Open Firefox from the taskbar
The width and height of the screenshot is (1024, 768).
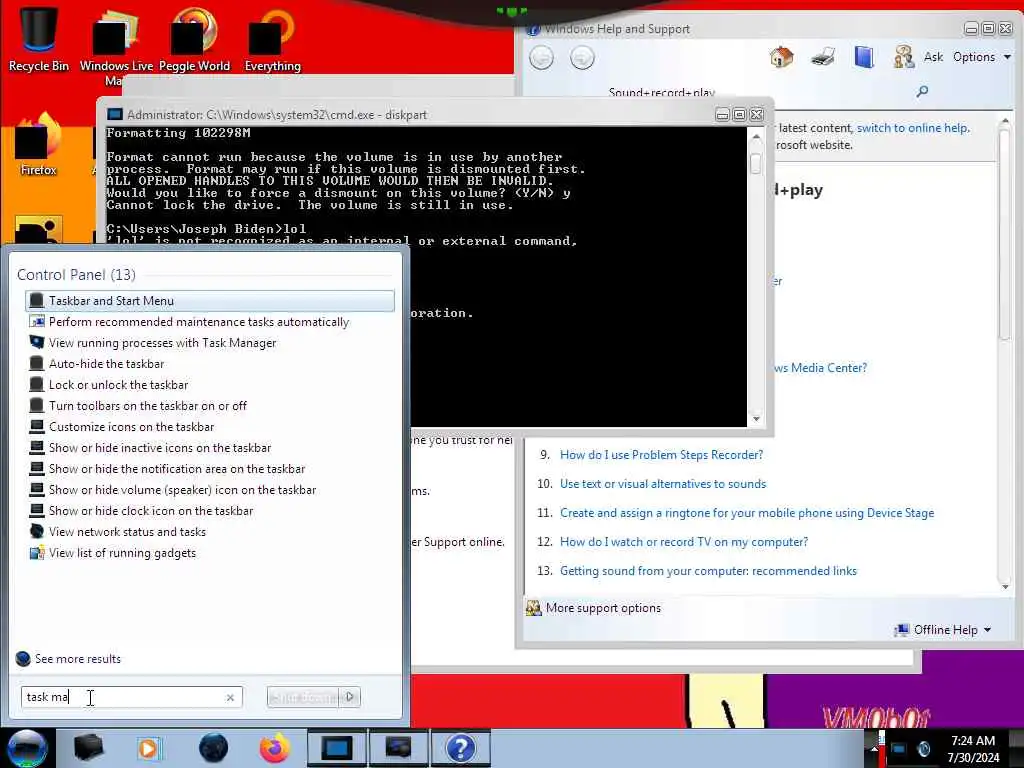tap(275, 748)
